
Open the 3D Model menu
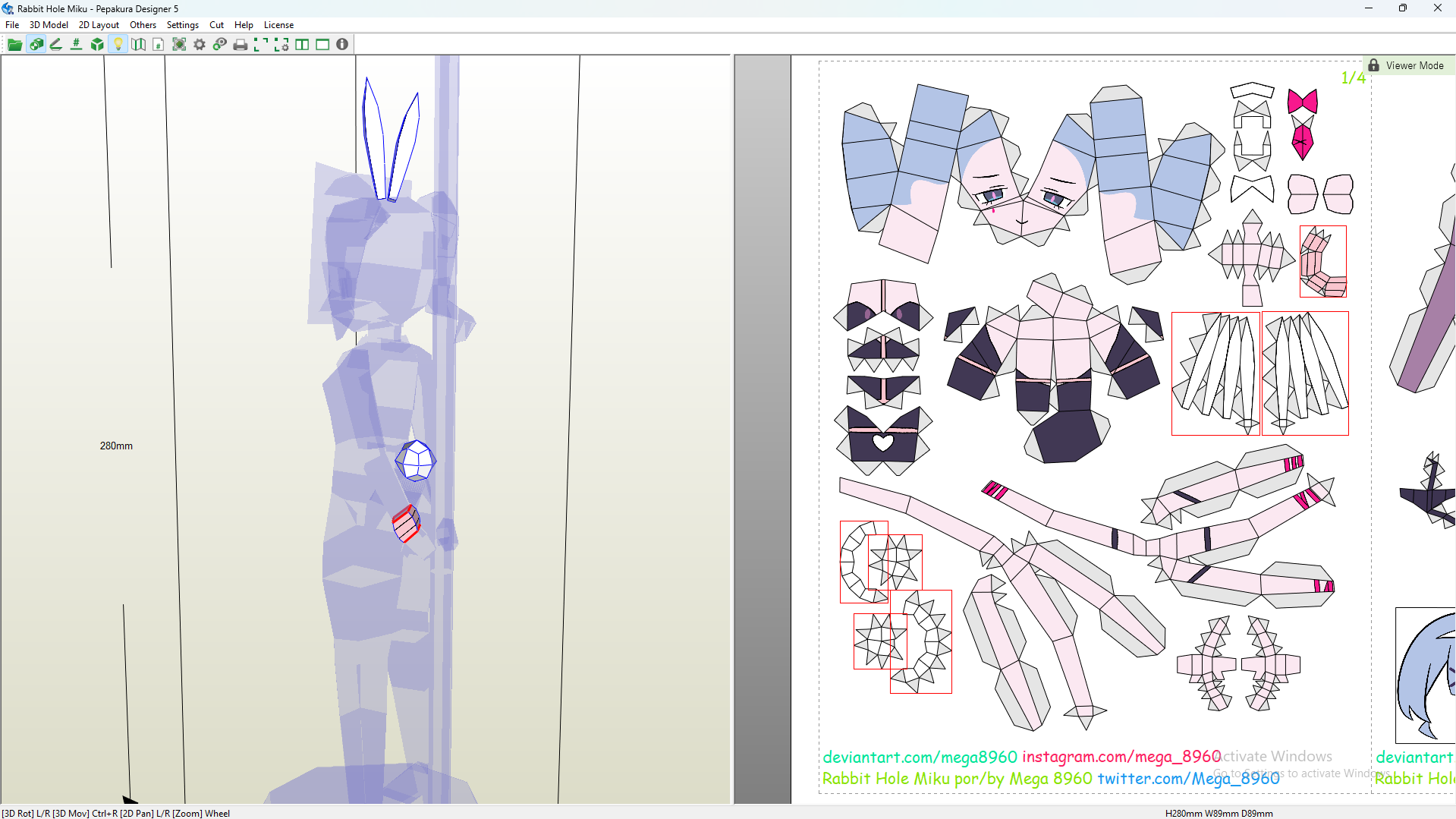[49, 25]
